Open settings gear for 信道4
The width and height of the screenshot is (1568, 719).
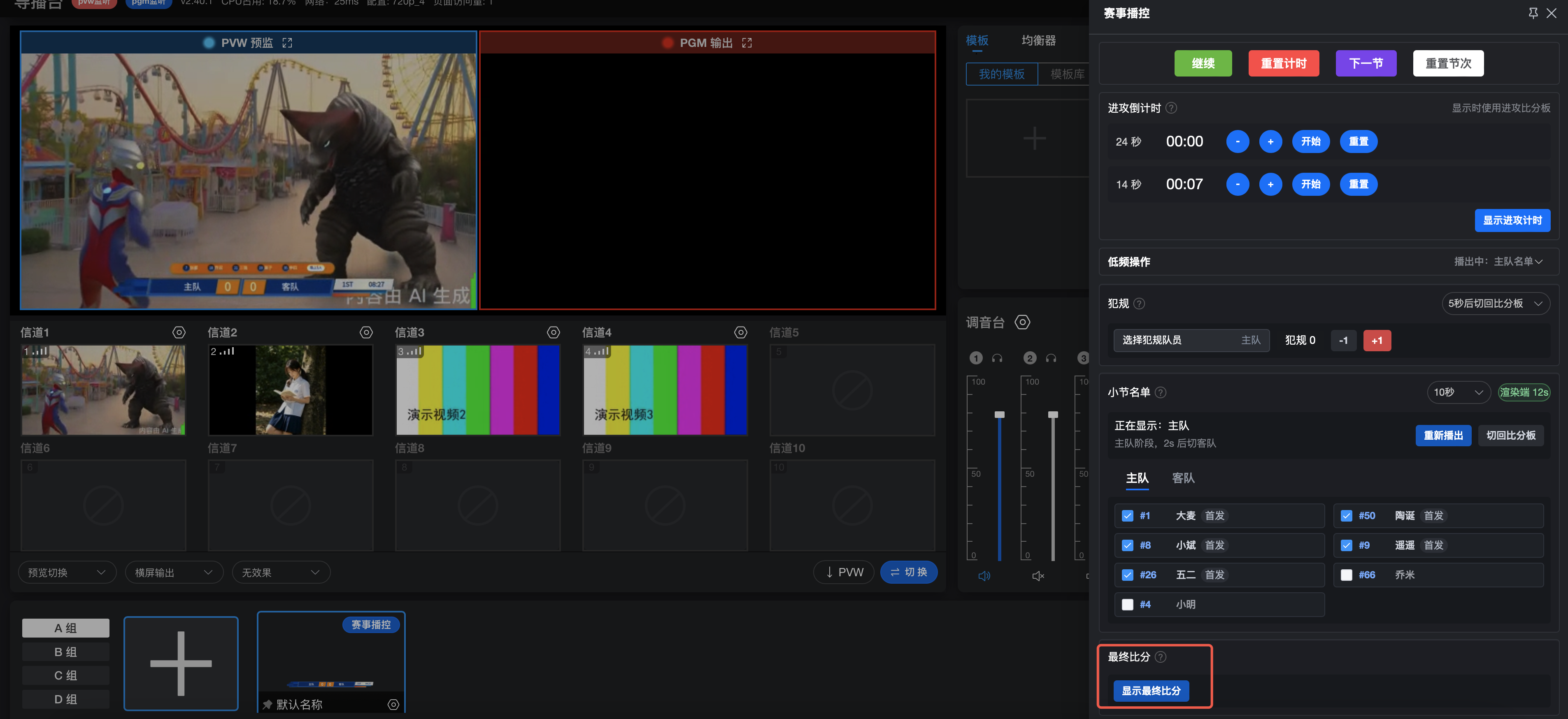click(x=741, y=332)
